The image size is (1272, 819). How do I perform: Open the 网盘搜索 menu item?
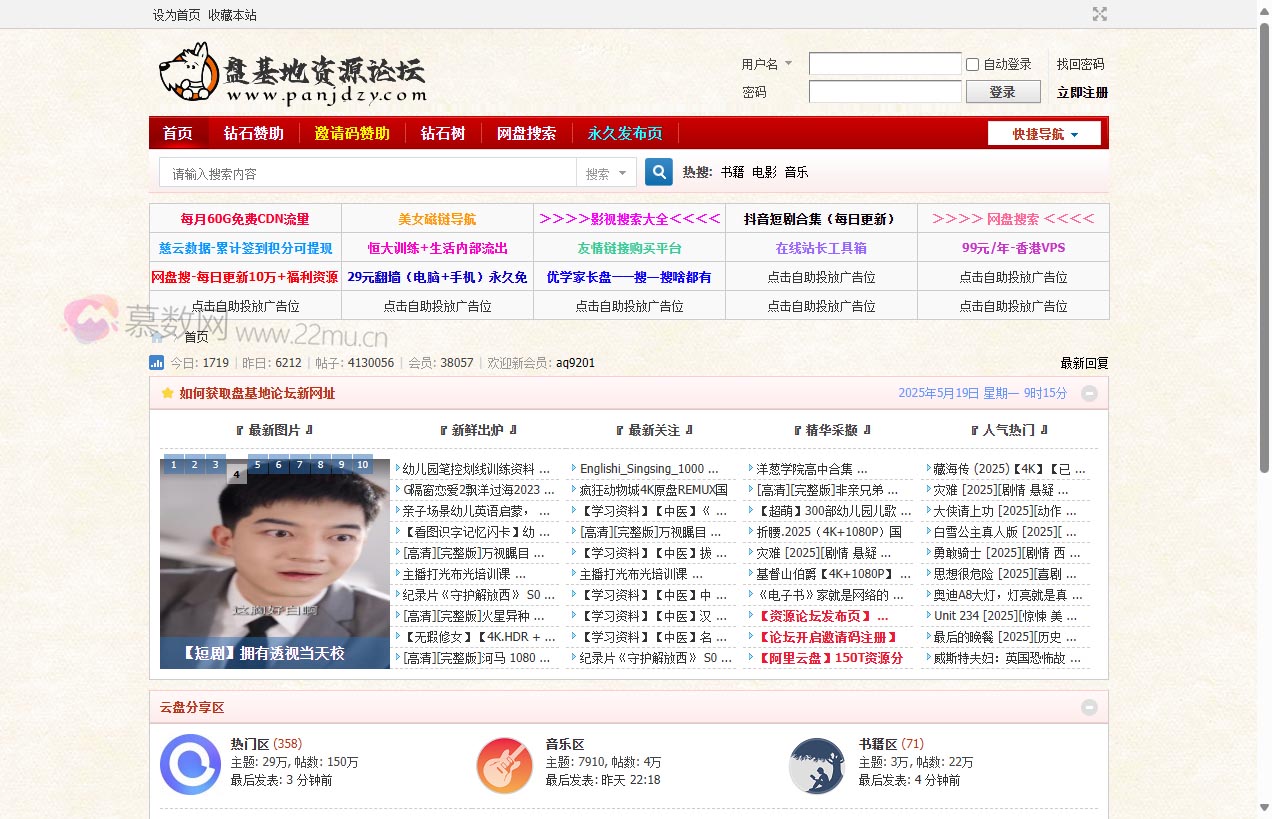pos(526,132)
